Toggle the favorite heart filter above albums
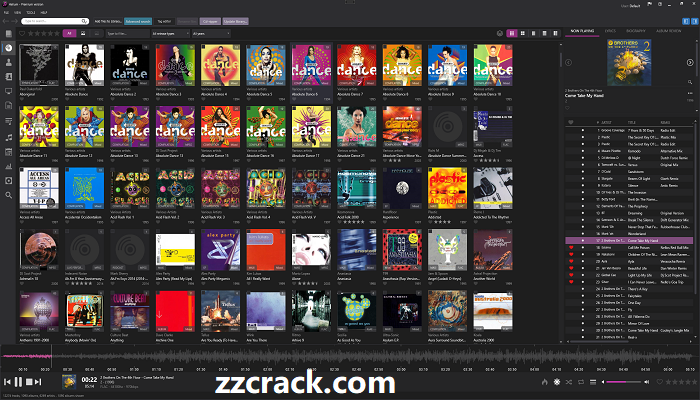The image size is (700, 400). [x=22, y=33]
